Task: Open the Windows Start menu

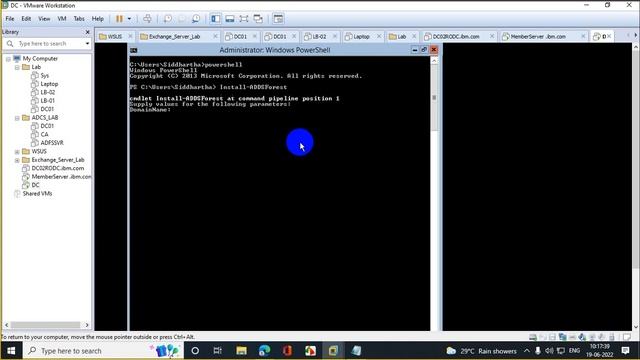Action: click(11, 351)
